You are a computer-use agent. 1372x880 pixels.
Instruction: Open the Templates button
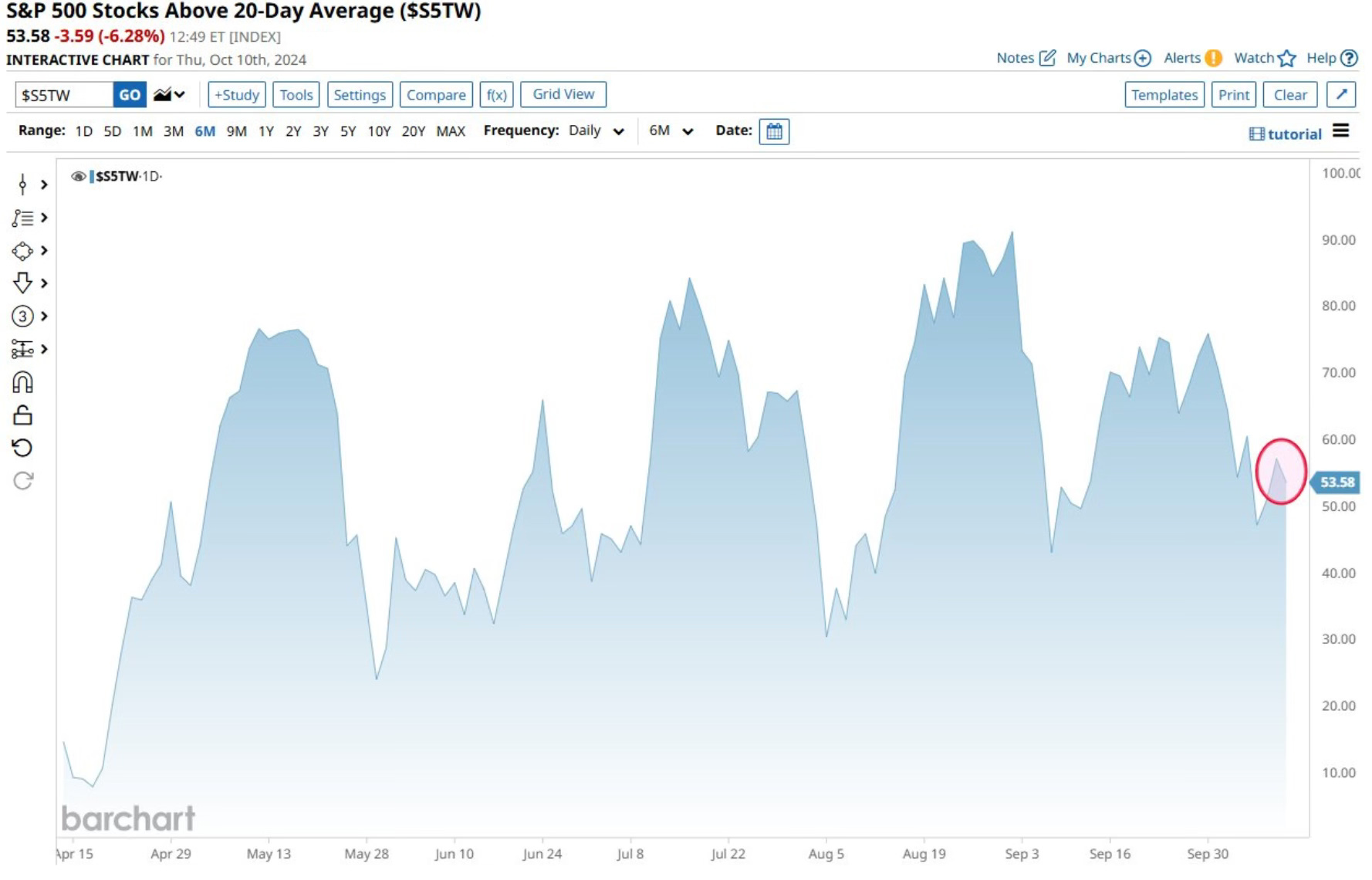1164,95
